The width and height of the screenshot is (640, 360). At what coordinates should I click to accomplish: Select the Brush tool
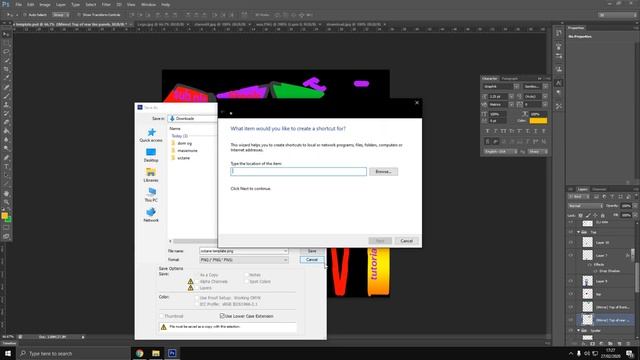tap(6, 96)
